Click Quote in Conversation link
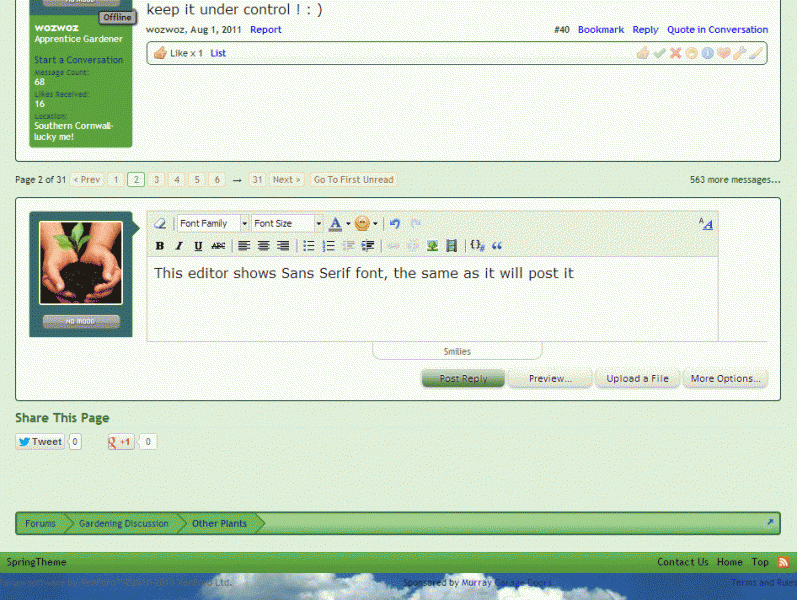The image size is (797, 600). [717, 29]
